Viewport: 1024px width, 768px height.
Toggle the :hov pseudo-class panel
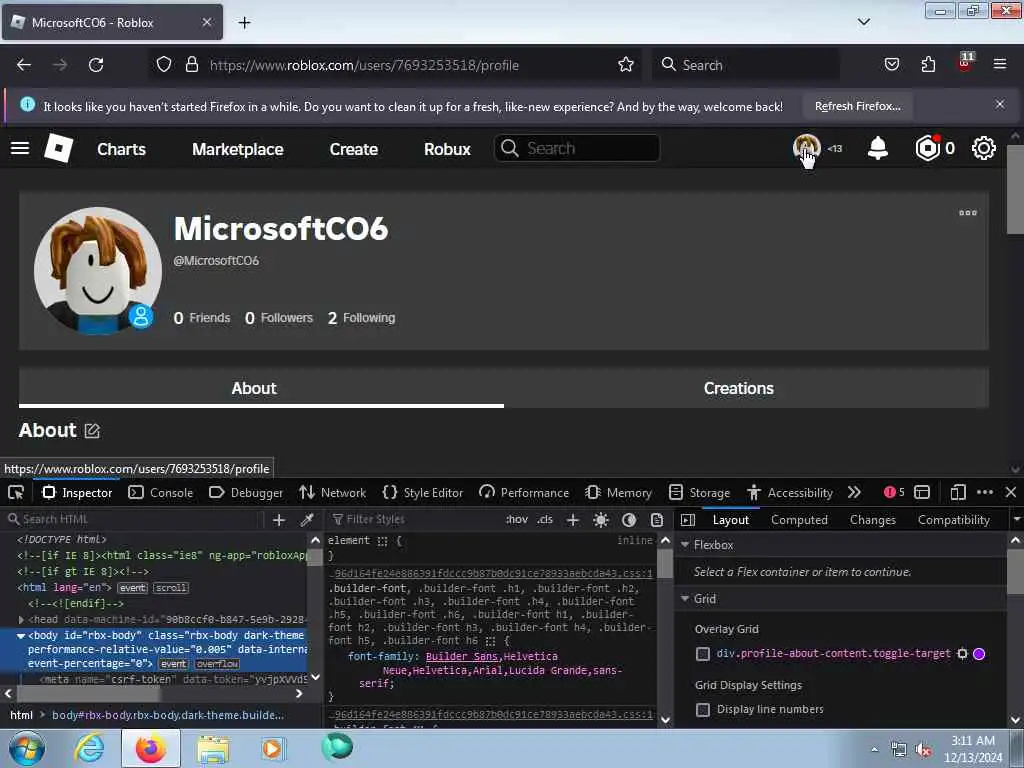[x=517, y=520]
